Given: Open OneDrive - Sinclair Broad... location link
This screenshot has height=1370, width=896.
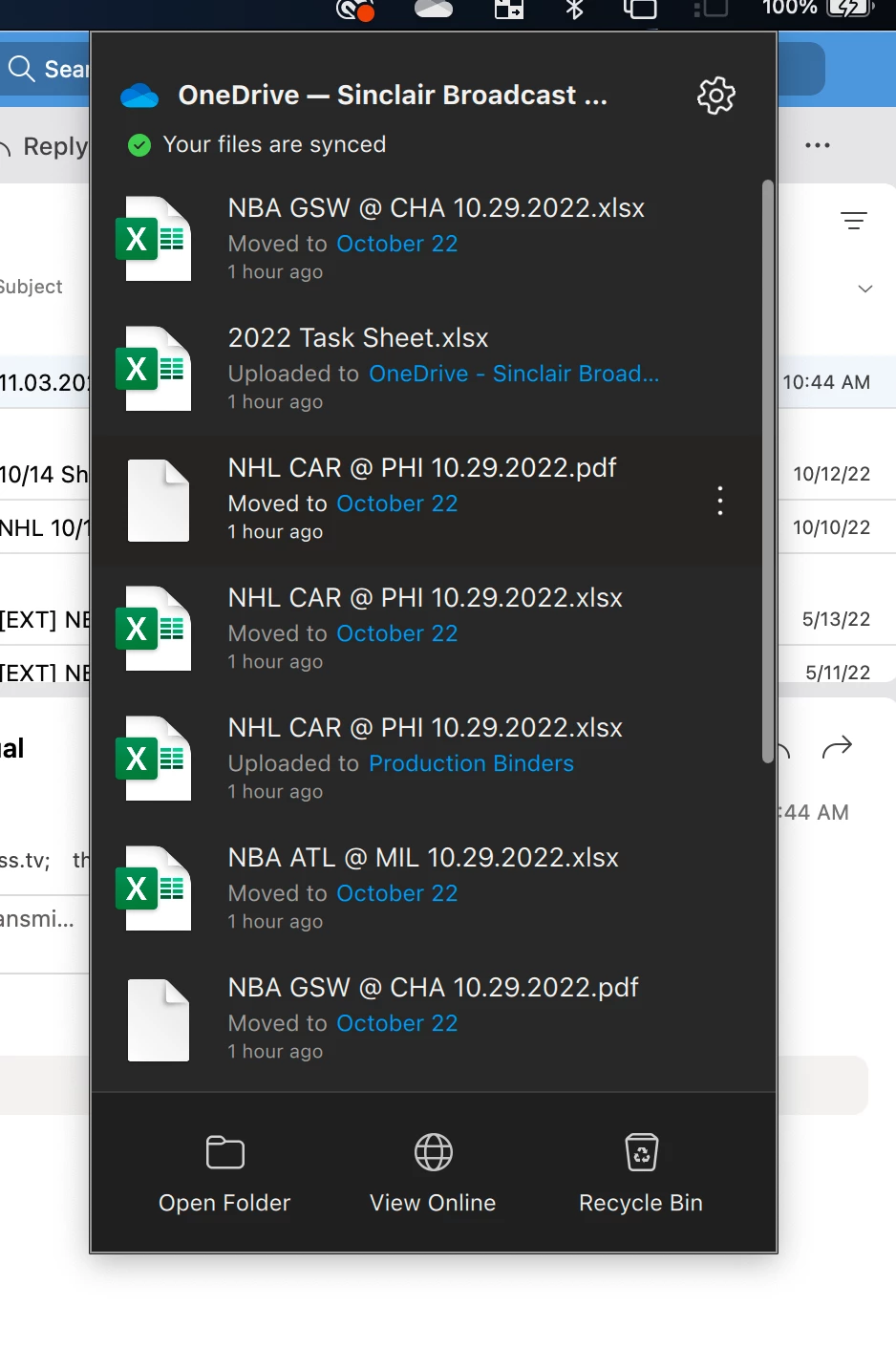Looking at the screenshot, I should pos(514,374).
